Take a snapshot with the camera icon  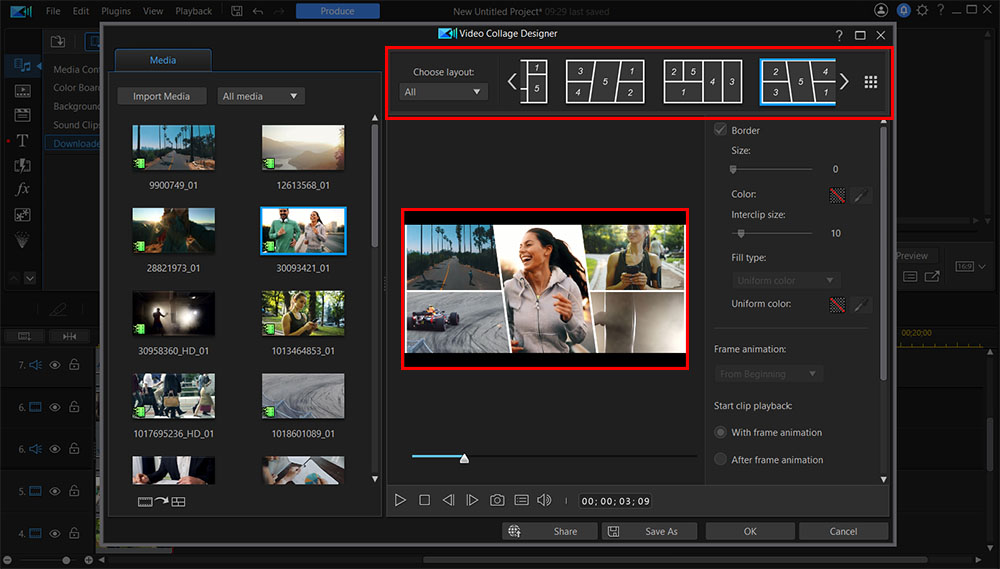point(497,500)
